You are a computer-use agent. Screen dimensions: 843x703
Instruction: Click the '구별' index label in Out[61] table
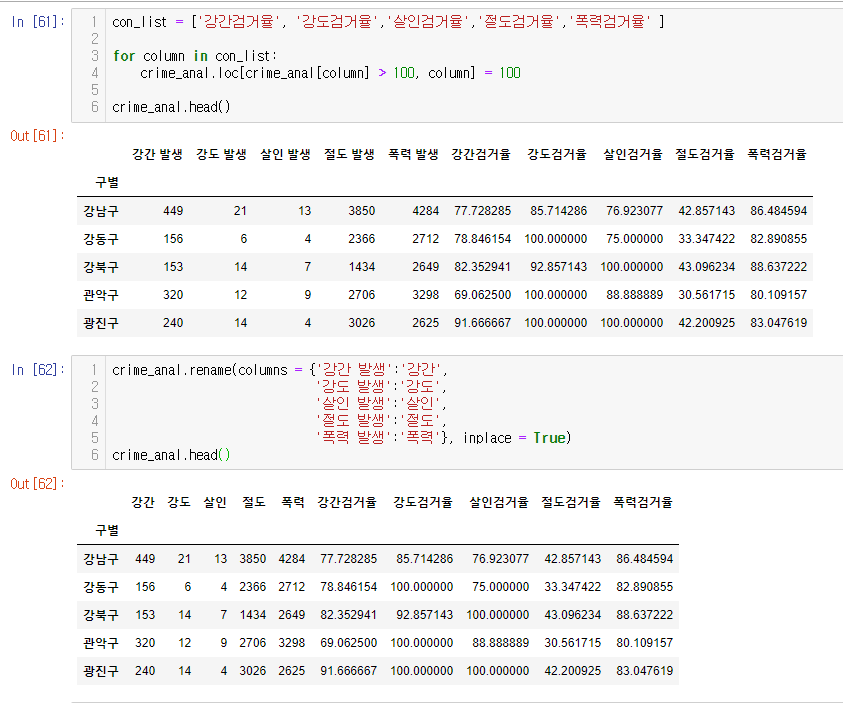[107, 183]
